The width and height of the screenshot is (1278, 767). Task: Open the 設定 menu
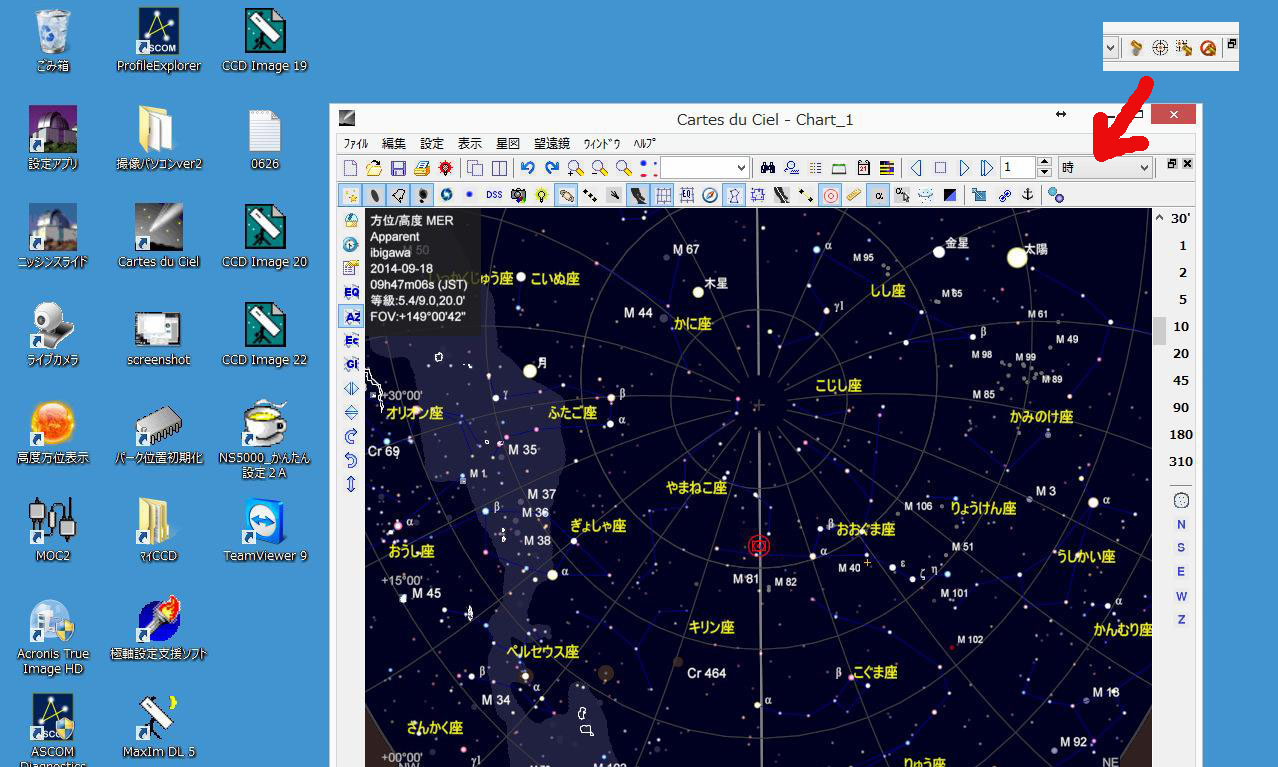[432, 143]
